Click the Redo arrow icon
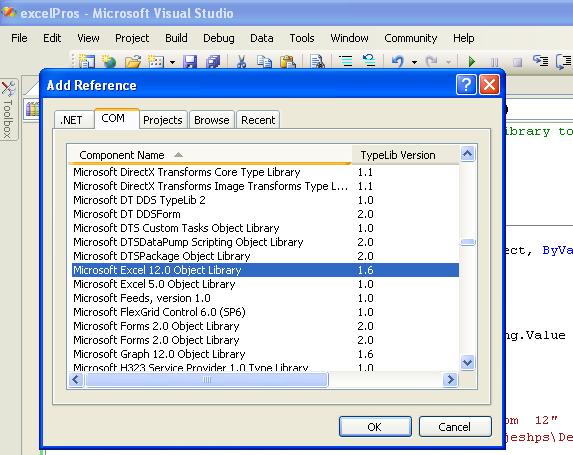The width and height of the screenshot is (573, 455). click(x=432, y=61)
